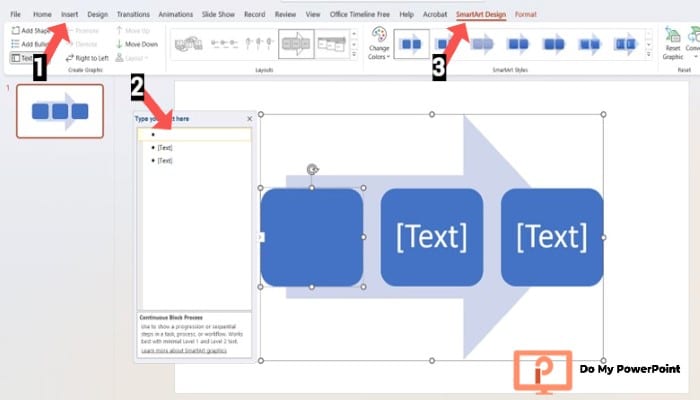Select the first layout thumbnail in Layouts gallery

tap(188, 44)
